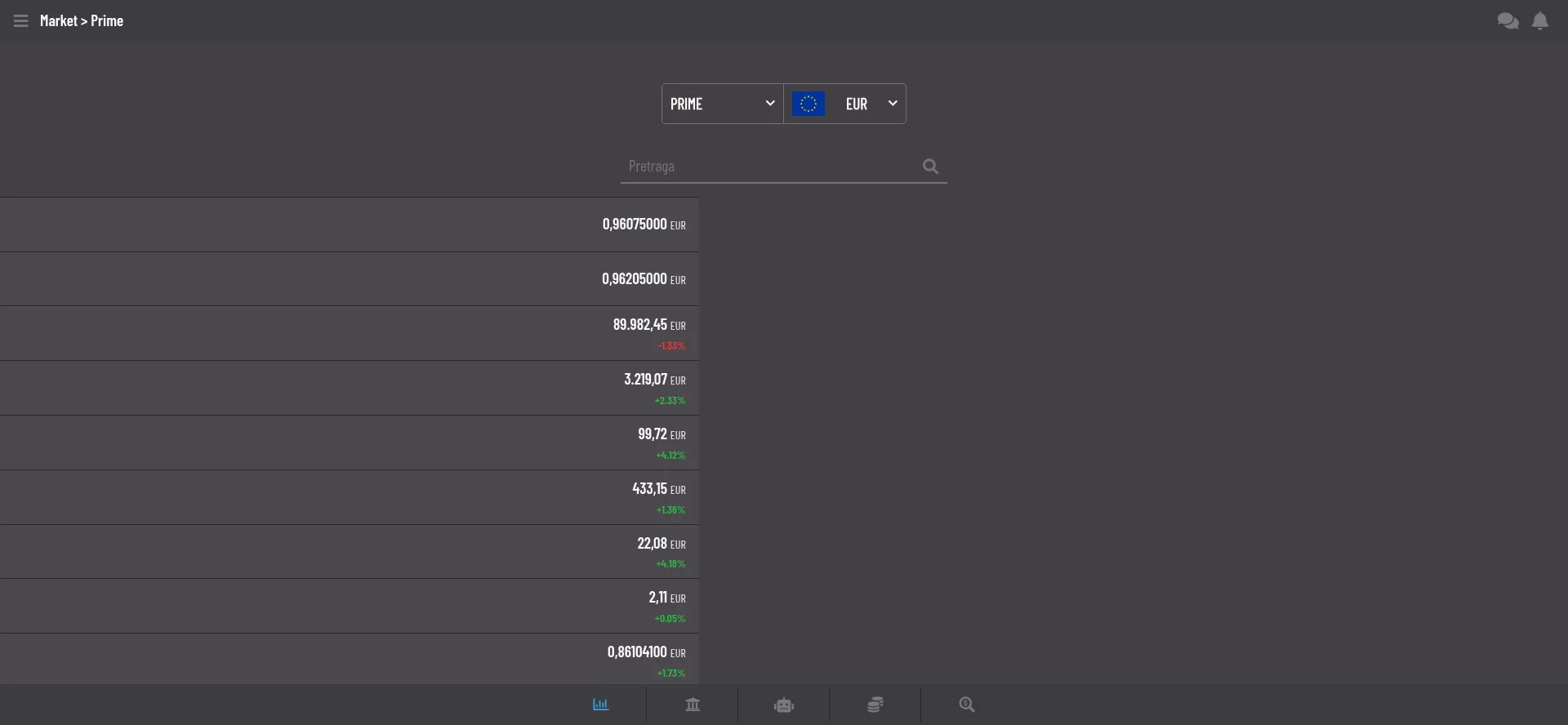
Task: Open notifications bell
Action: (x=1540, y=21)
